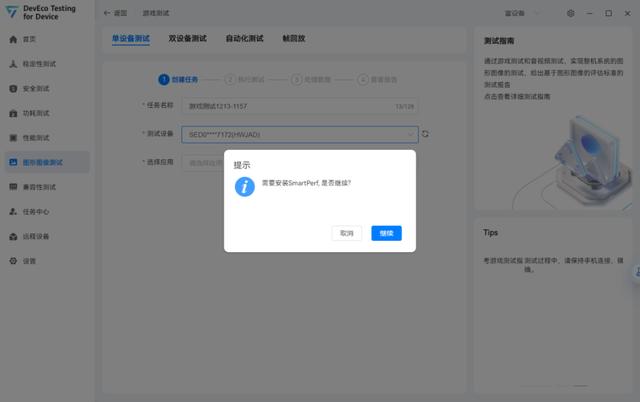Open 远程设备 in the sidebar
The image size is (640, 402).
click(x=47, y=236)
